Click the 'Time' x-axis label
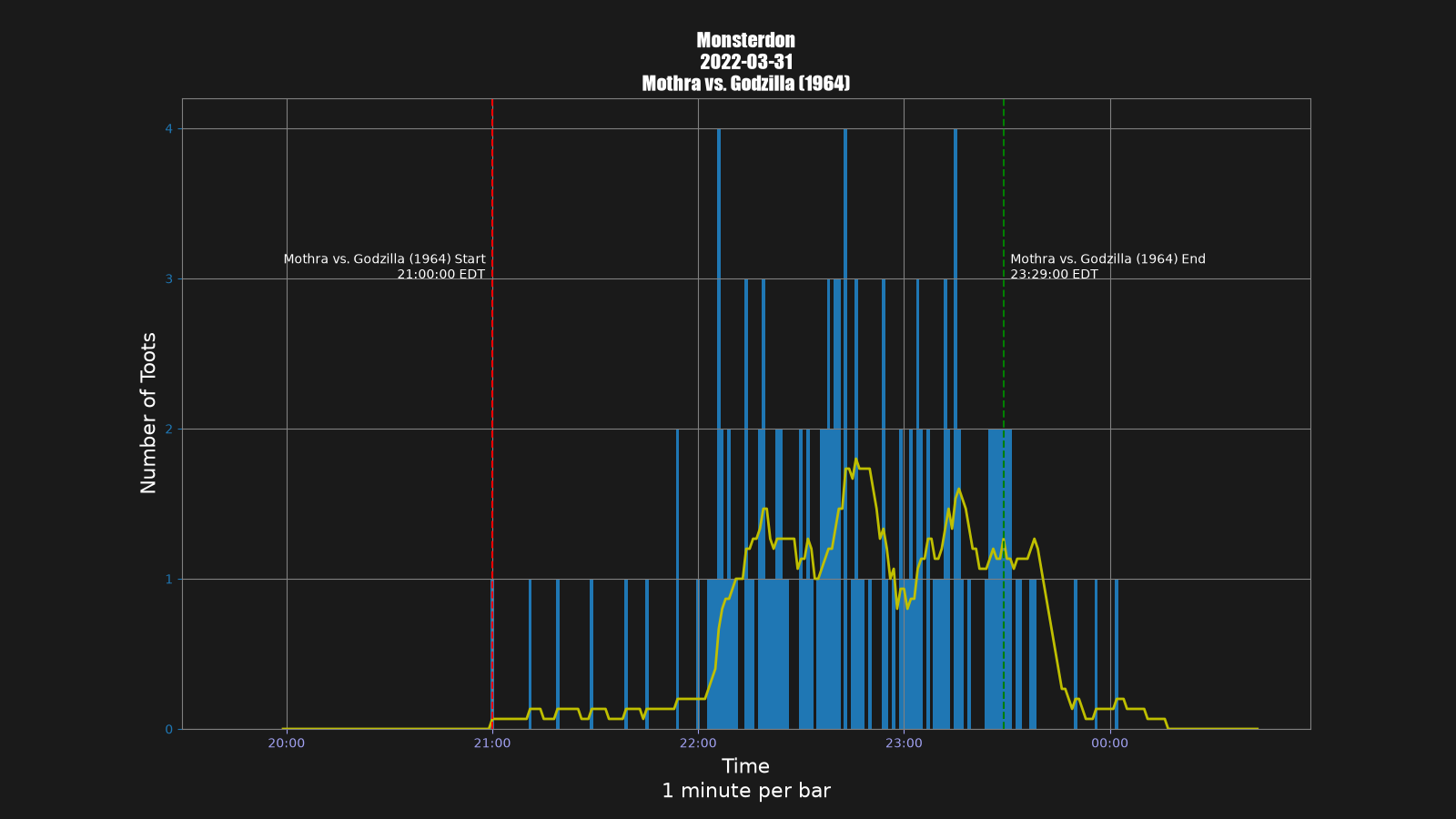The height and width of the screenshot is (819, 1456). click(746, 766)
